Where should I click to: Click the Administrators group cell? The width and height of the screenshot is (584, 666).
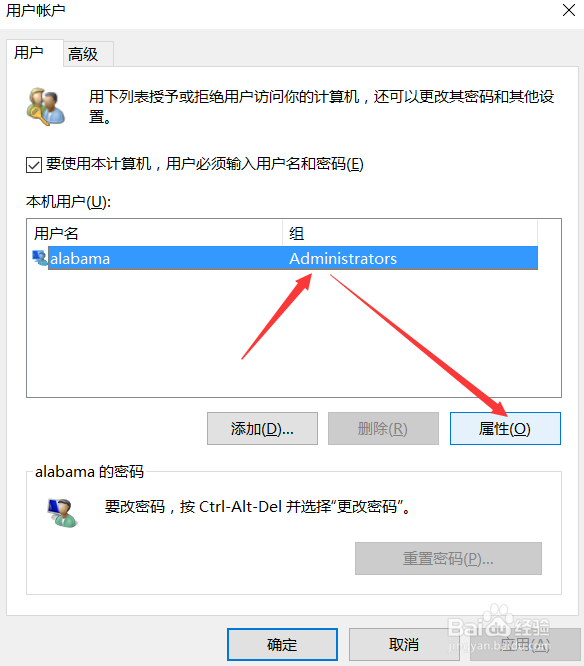point(343,258)
